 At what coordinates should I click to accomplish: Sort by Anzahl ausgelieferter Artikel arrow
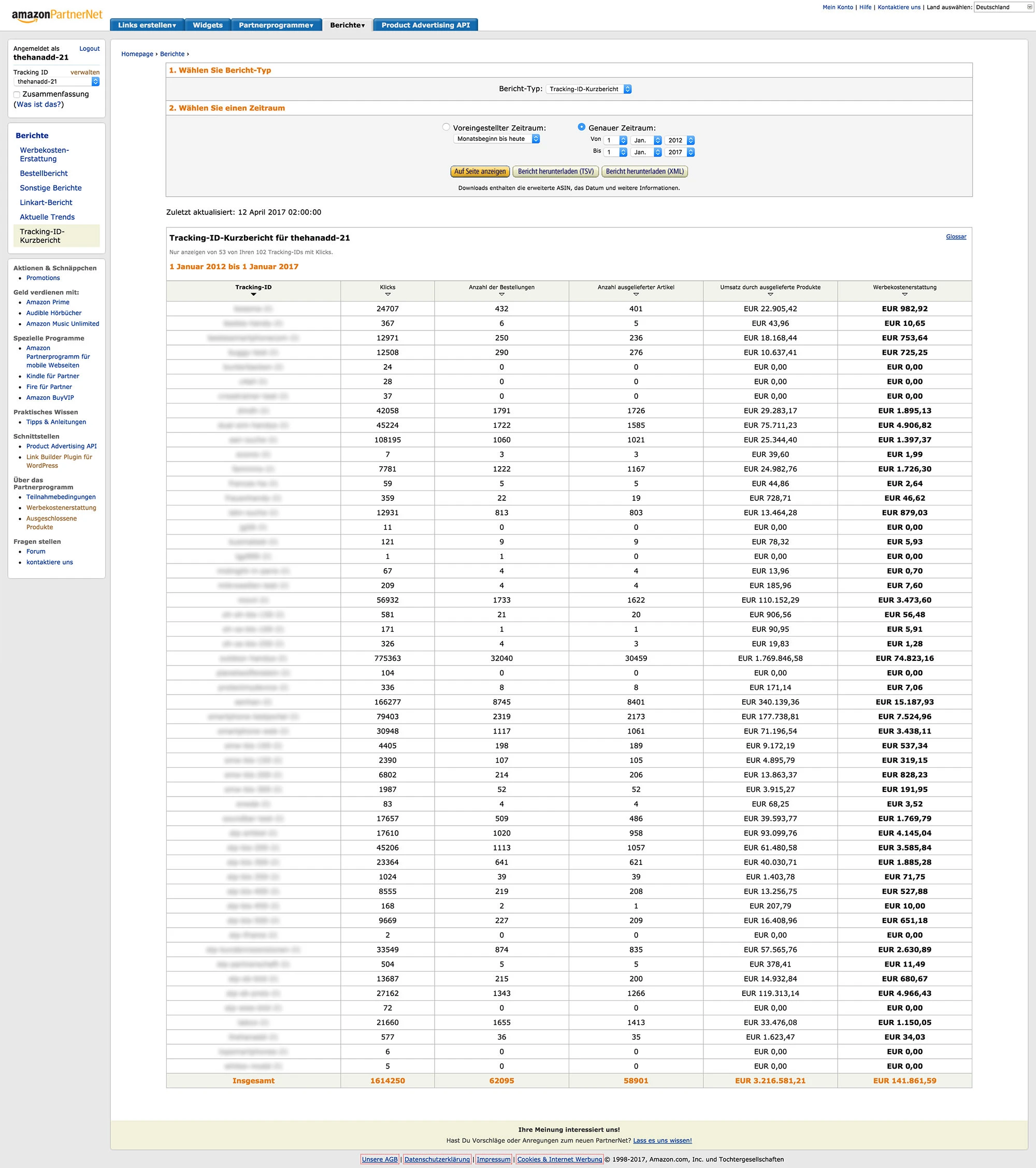[x=637, y=295]
